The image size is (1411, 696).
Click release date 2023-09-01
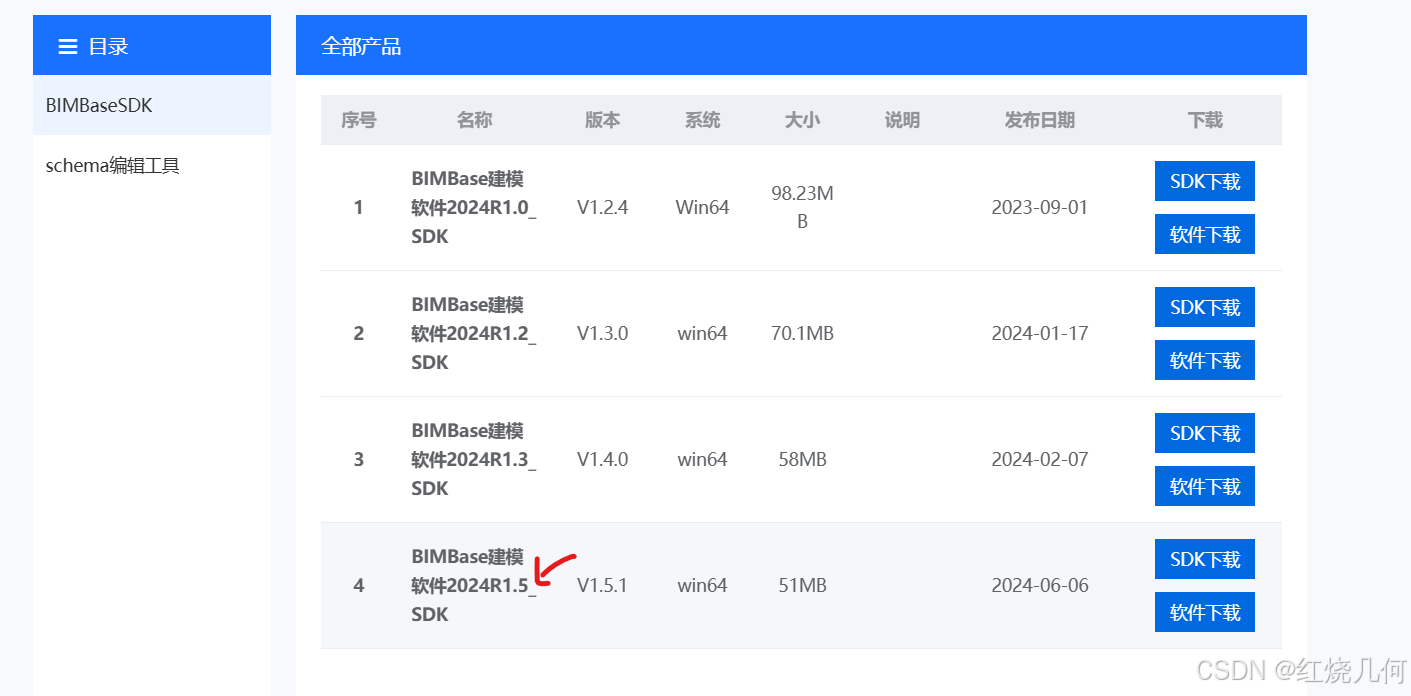click(x=1039, y=208)
